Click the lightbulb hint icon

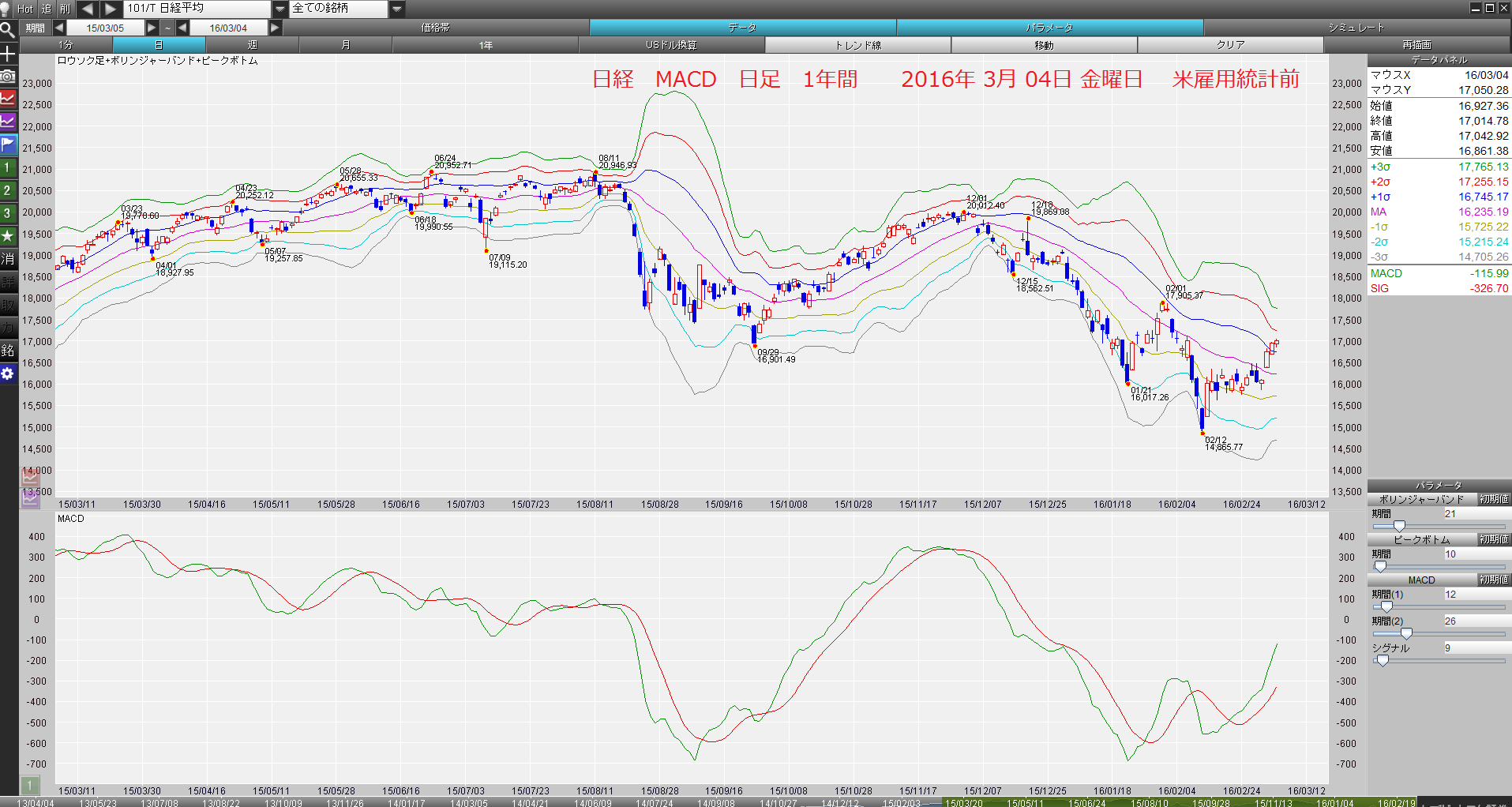tap(6, 9)
